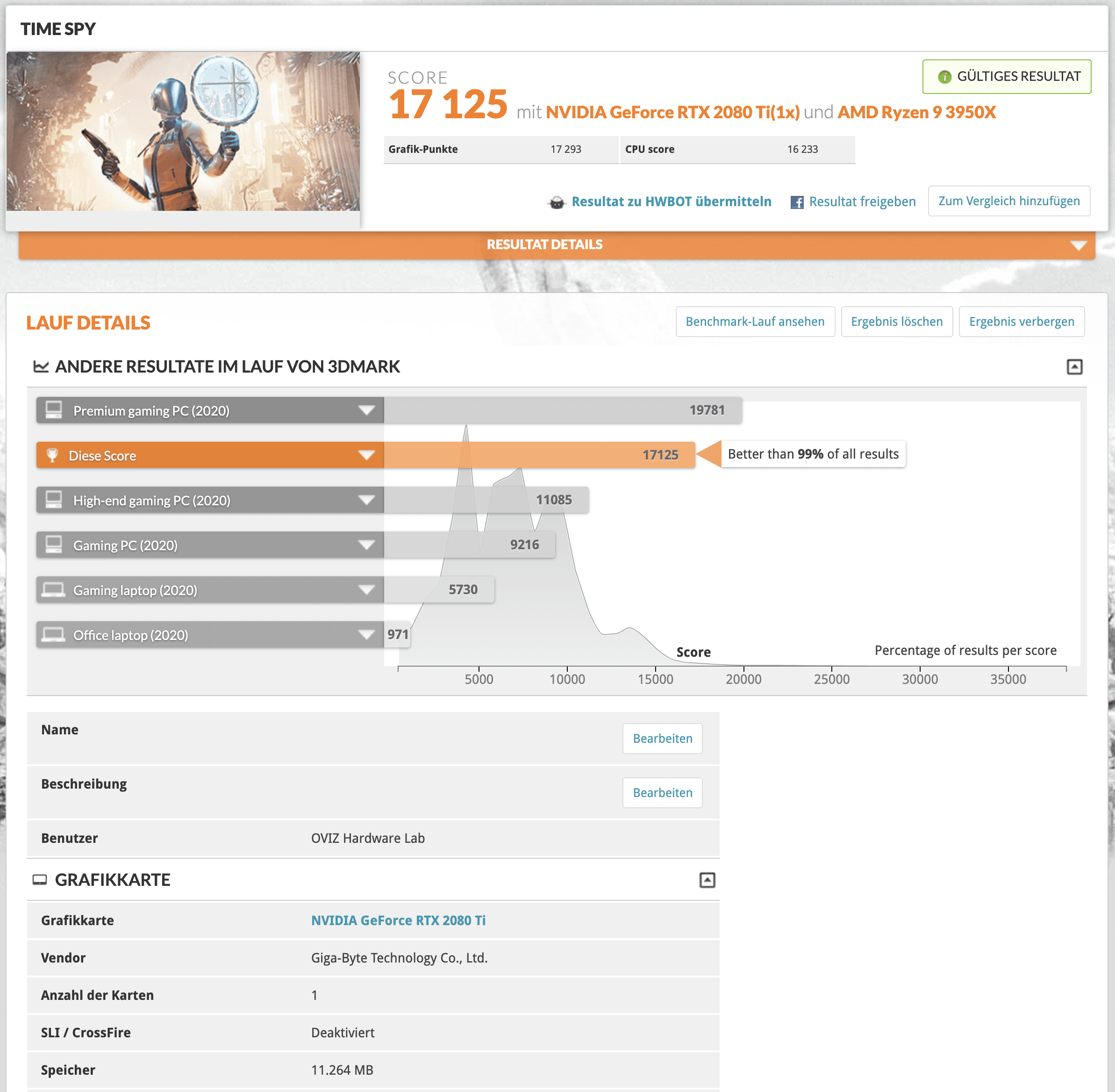Viewport: 1115px width, 1092px height.
Task: Click the graphics card icon beside Grafikkarte heading
Action: click(40, 880)
